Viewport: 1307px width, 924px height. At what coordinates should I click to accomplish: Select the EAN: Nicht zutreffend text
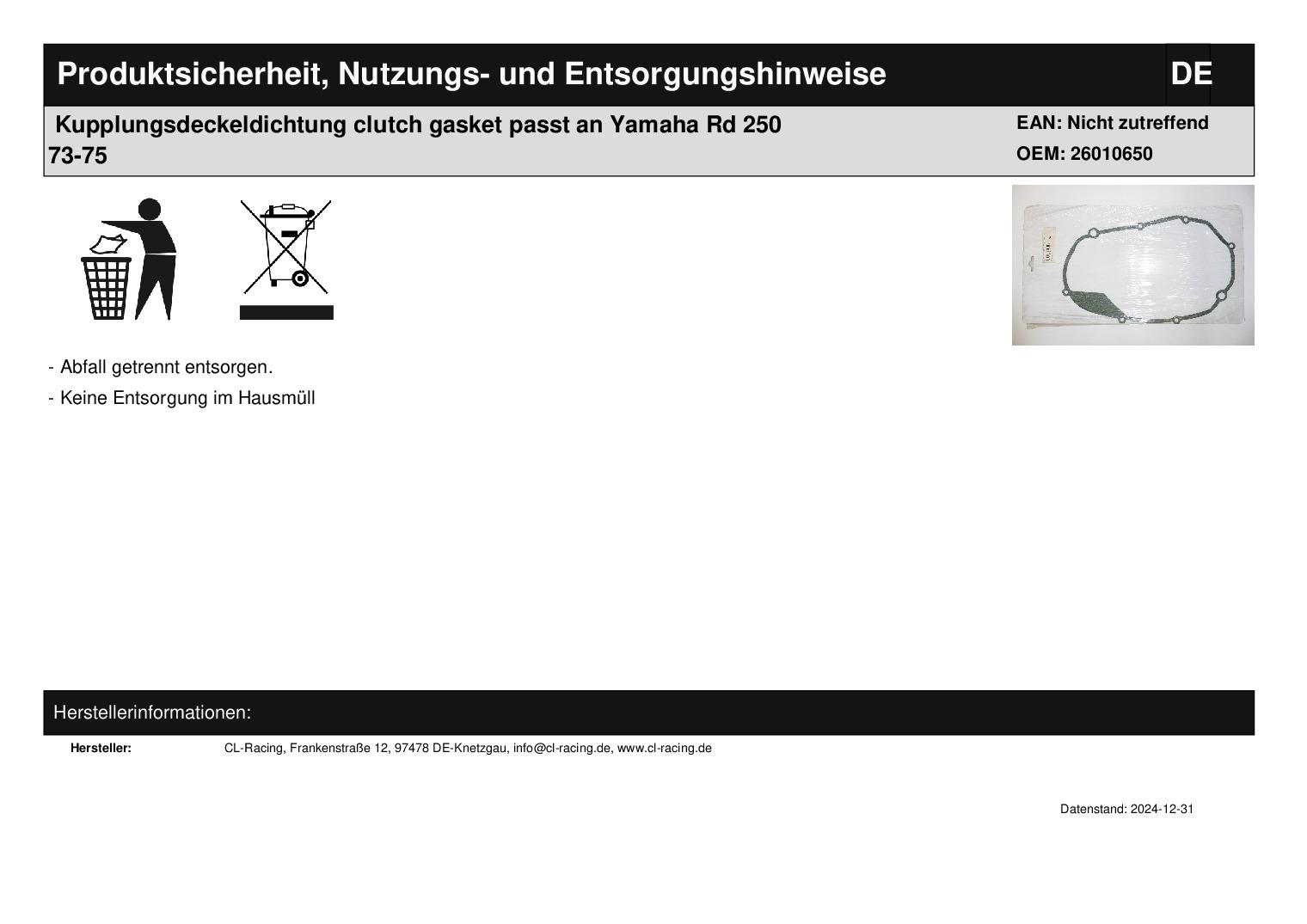coord(1113,123)
